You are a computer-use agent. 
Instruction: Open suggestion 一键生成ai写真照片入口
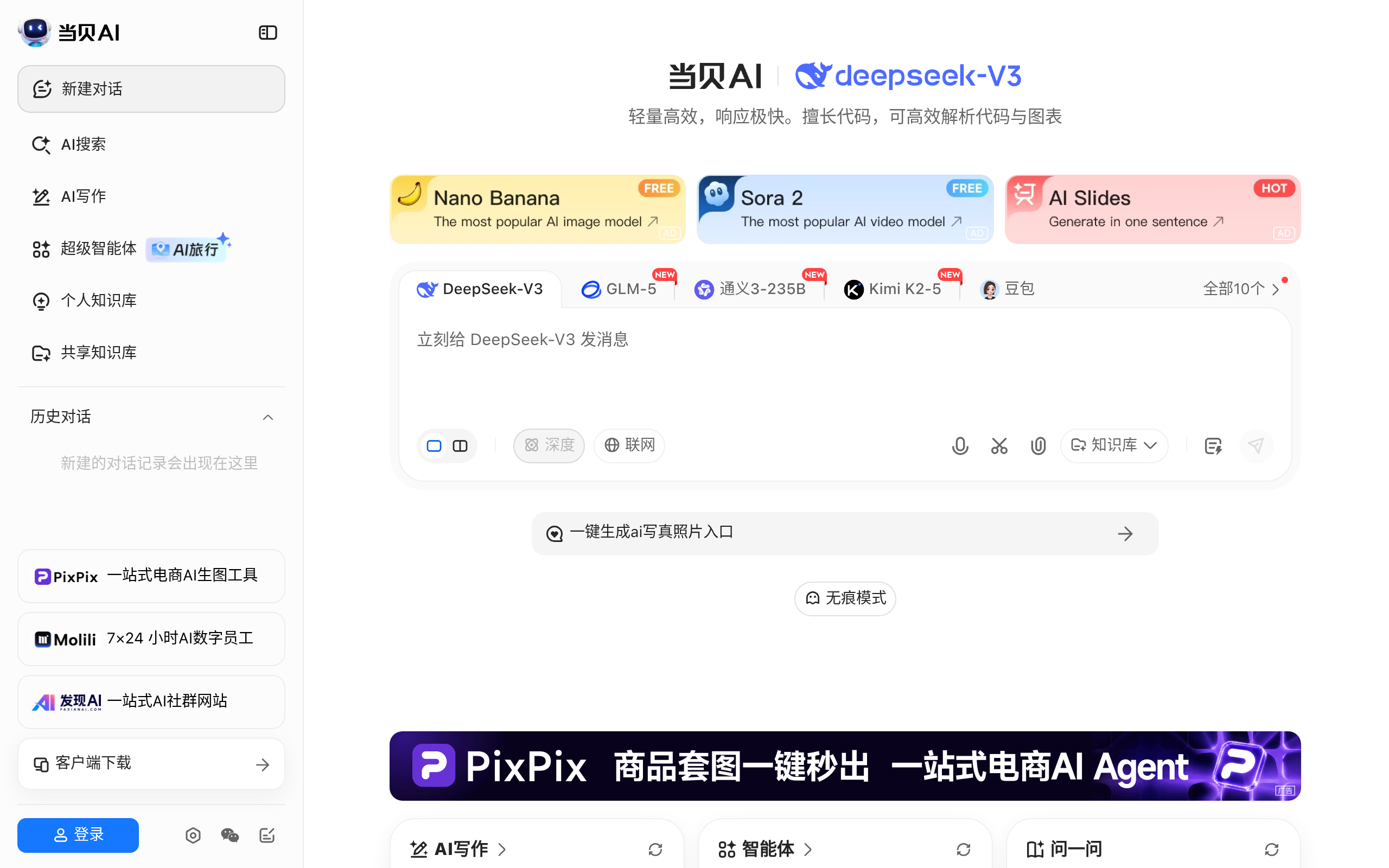(x=845, y=533)
